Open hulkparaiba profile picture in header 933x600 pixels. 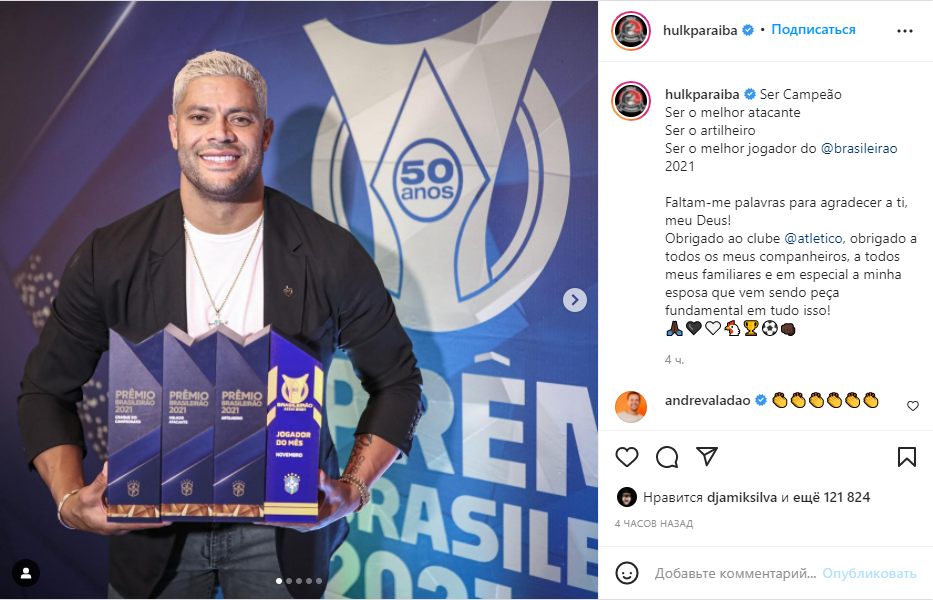631,31
